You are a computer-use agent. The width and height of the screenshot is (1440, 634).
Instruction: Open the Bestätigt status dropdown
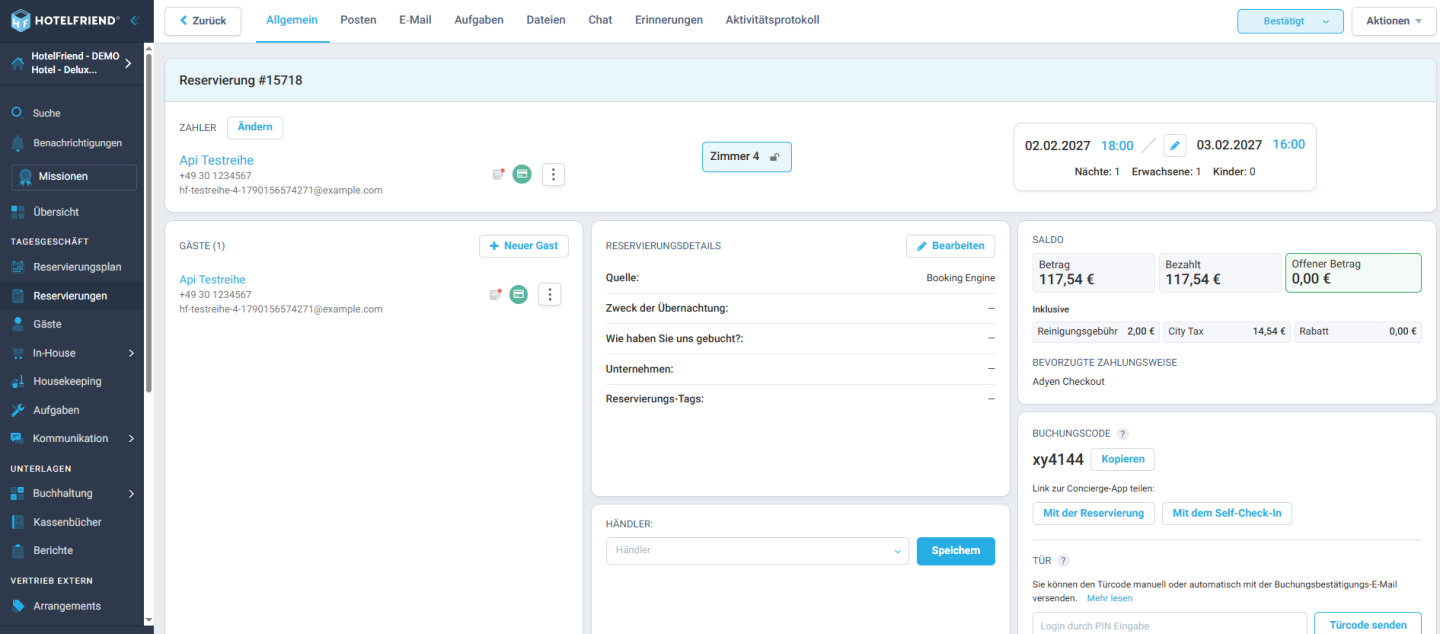coord(1290,21)
